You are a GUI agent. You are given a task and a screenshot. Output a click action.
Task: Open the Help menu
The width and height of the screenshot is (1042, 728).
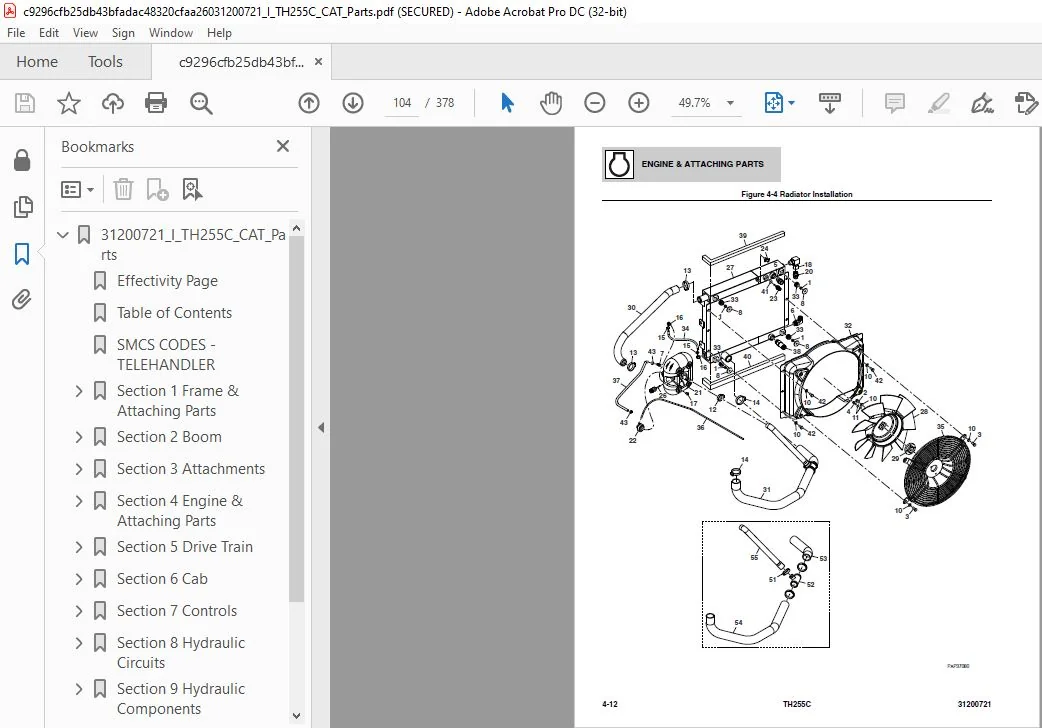[219, 33]
